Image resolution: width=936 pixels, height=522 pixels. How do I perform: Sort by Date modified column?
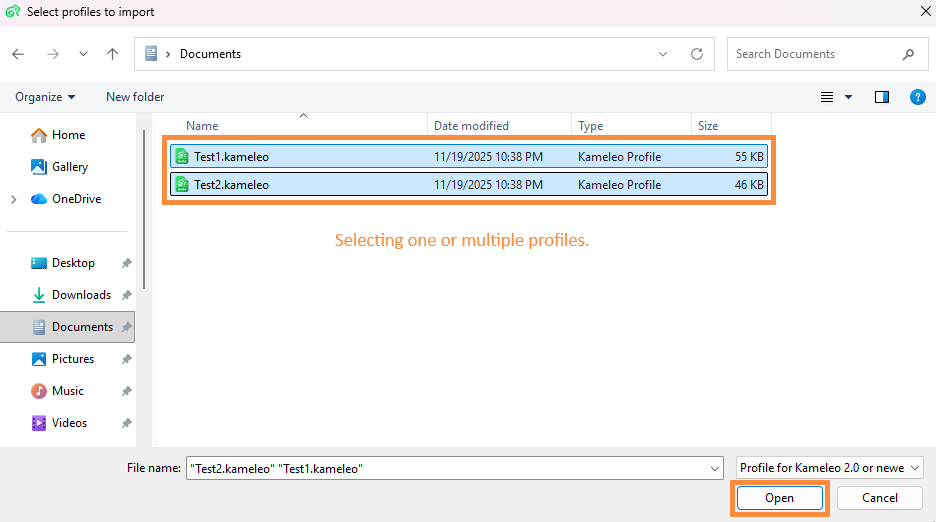471,126
